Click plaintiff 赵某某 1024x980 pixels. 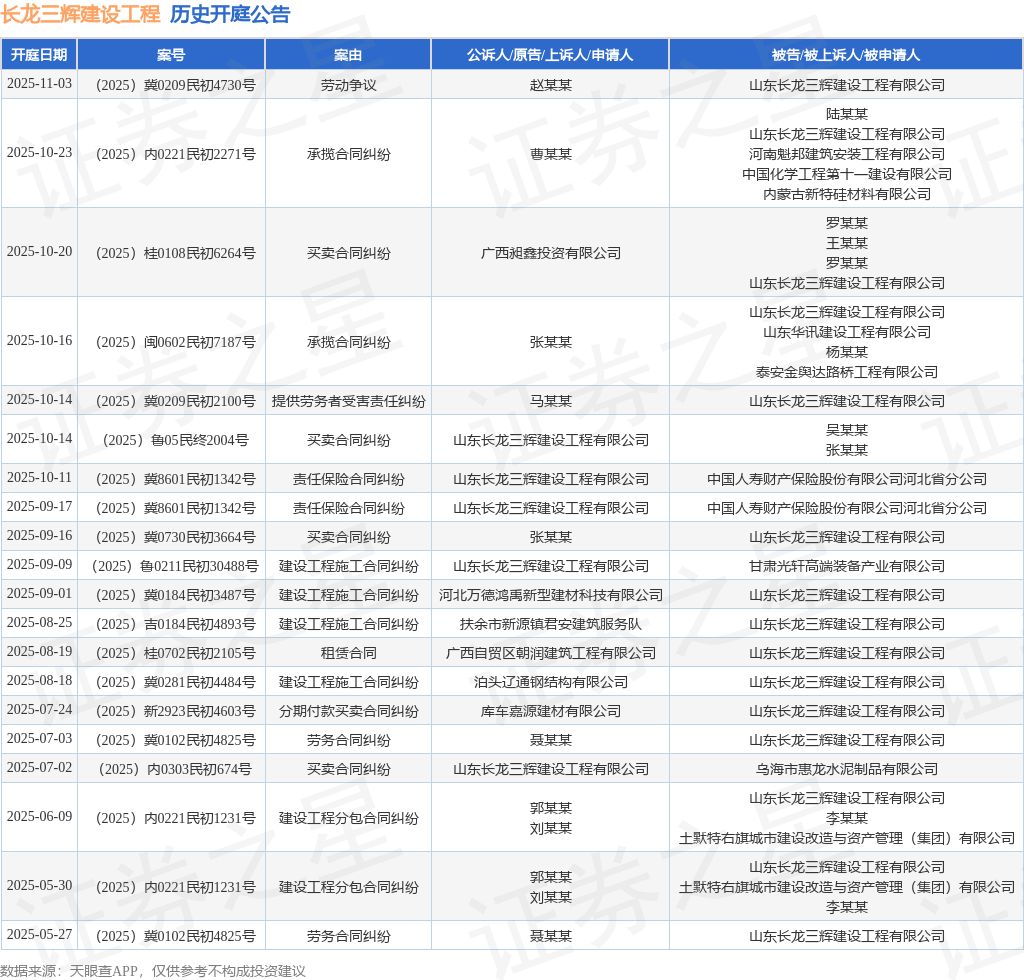(x=551, y=86)
